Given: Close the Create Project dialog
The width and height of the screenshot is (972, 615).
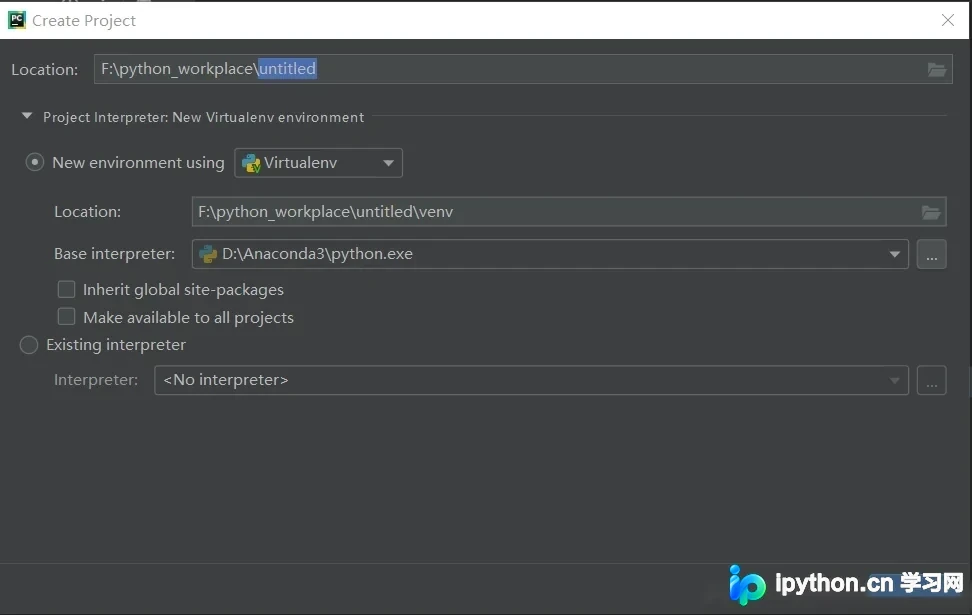Looking at the screenshot, I should (x=948, y=20).
